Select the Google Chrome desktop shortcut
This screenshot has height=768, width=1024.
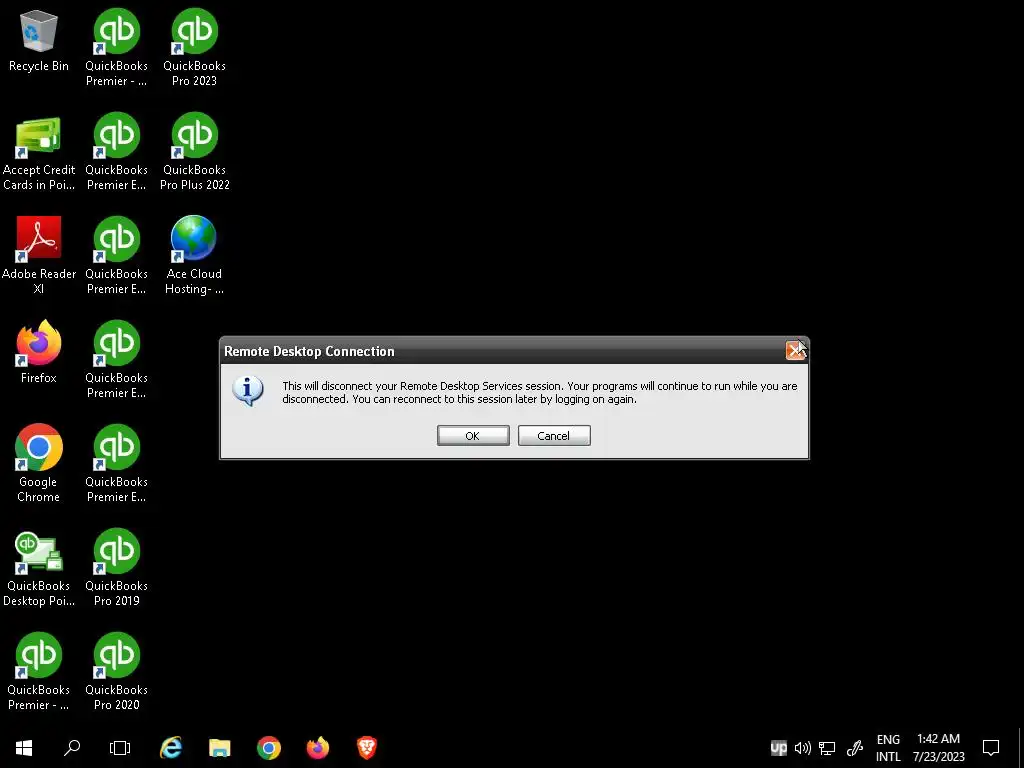pos(39,464)
